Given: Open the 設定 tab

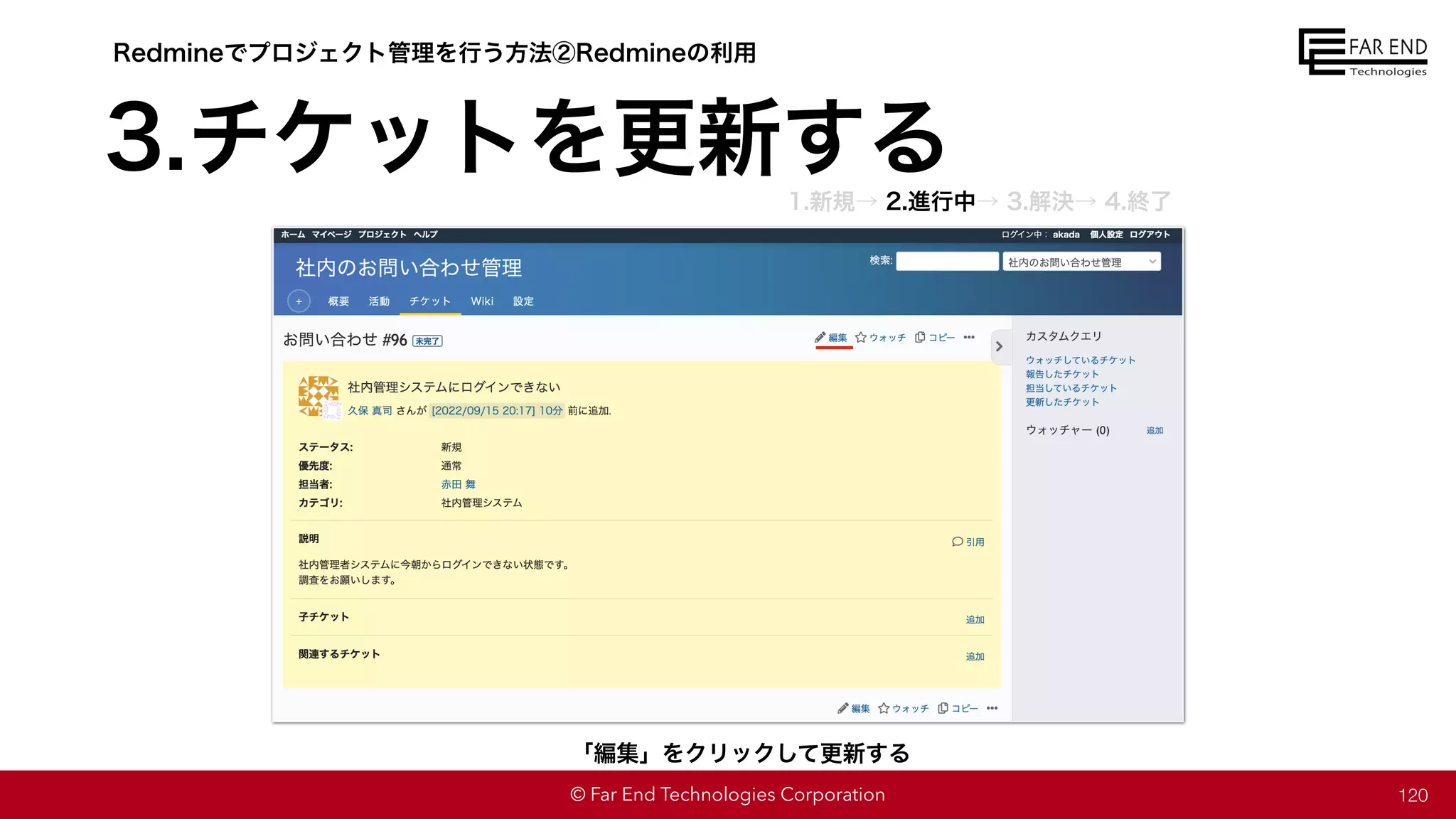Looking at the screenshot, I should tap(523, 301).
